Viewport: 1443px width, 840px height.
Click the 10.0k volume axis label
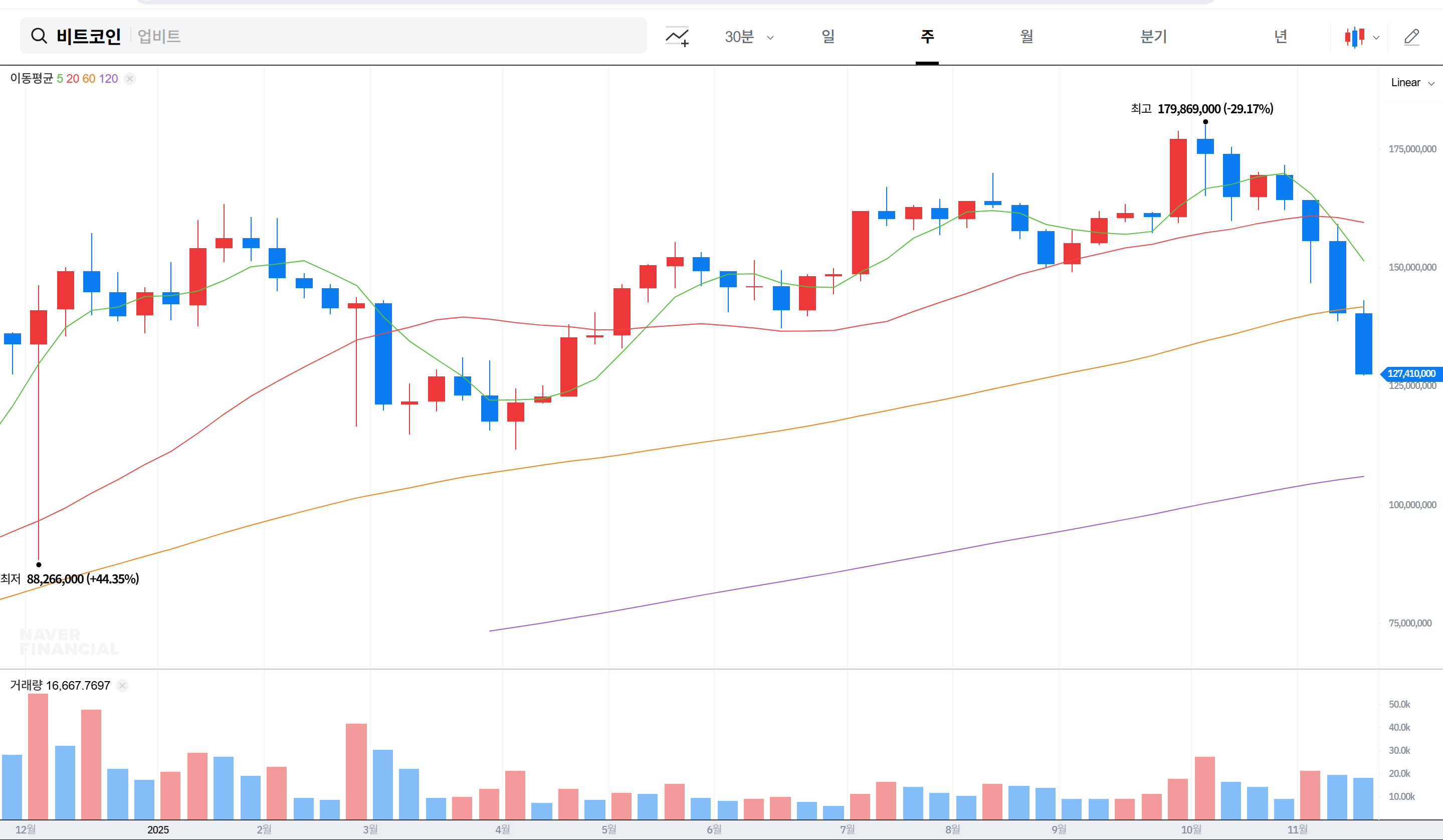click(1401, 796)
